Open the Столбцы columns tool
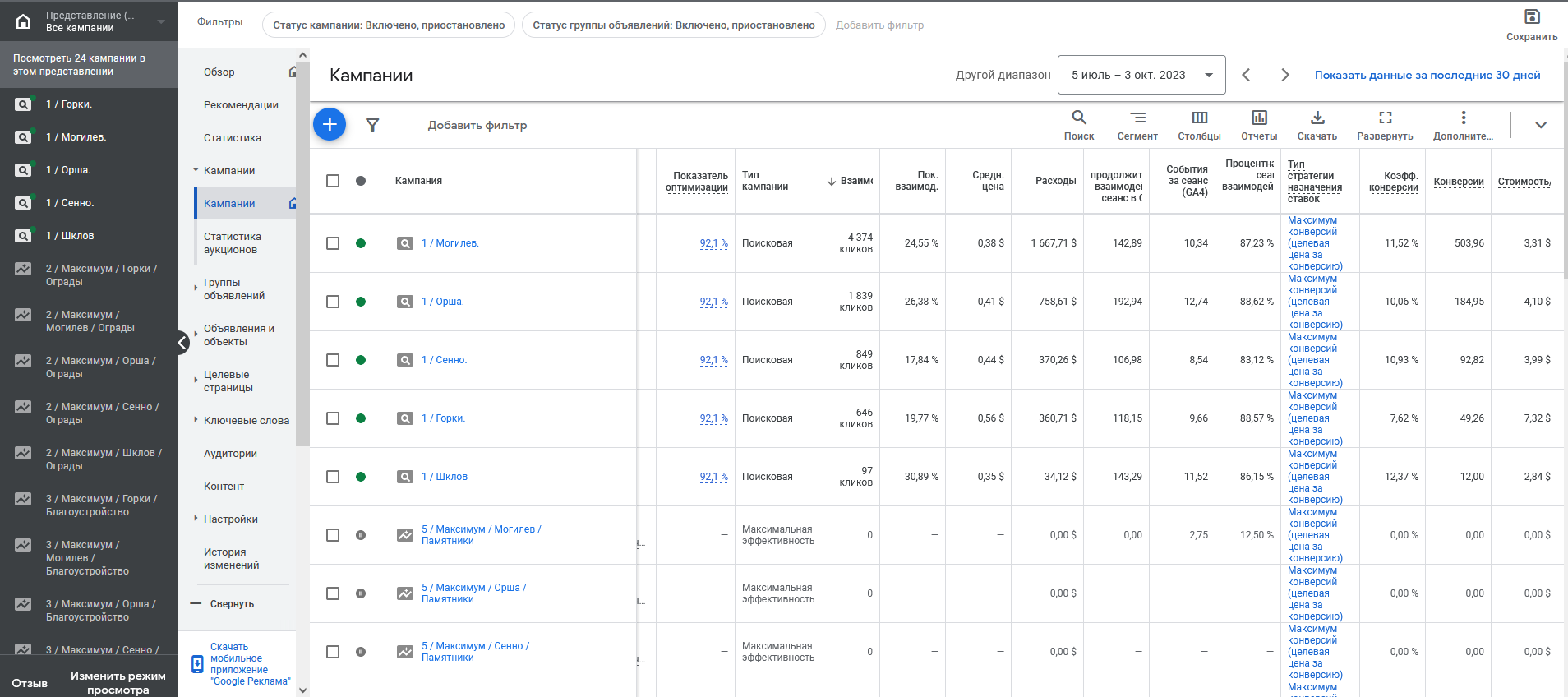 click(1199, 125)
